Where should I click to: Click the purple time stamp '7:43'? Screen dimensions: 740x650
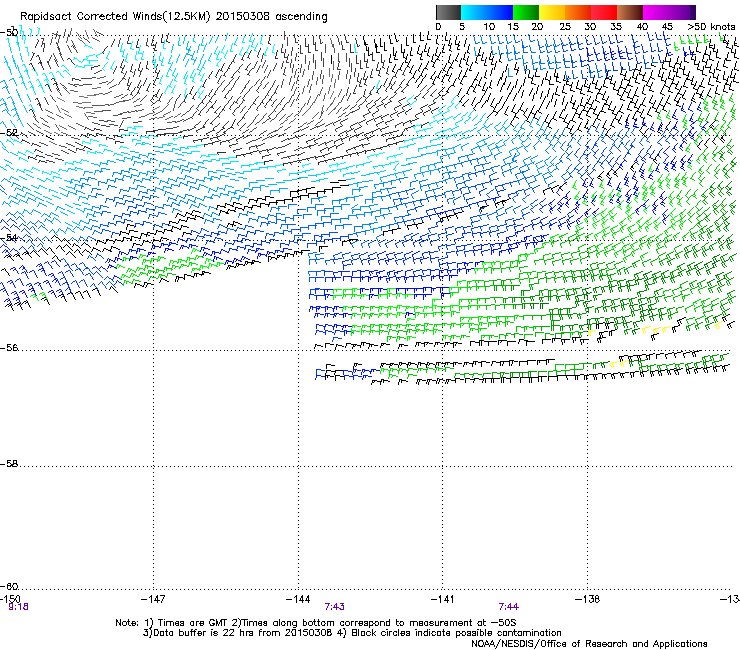[335, 607]
